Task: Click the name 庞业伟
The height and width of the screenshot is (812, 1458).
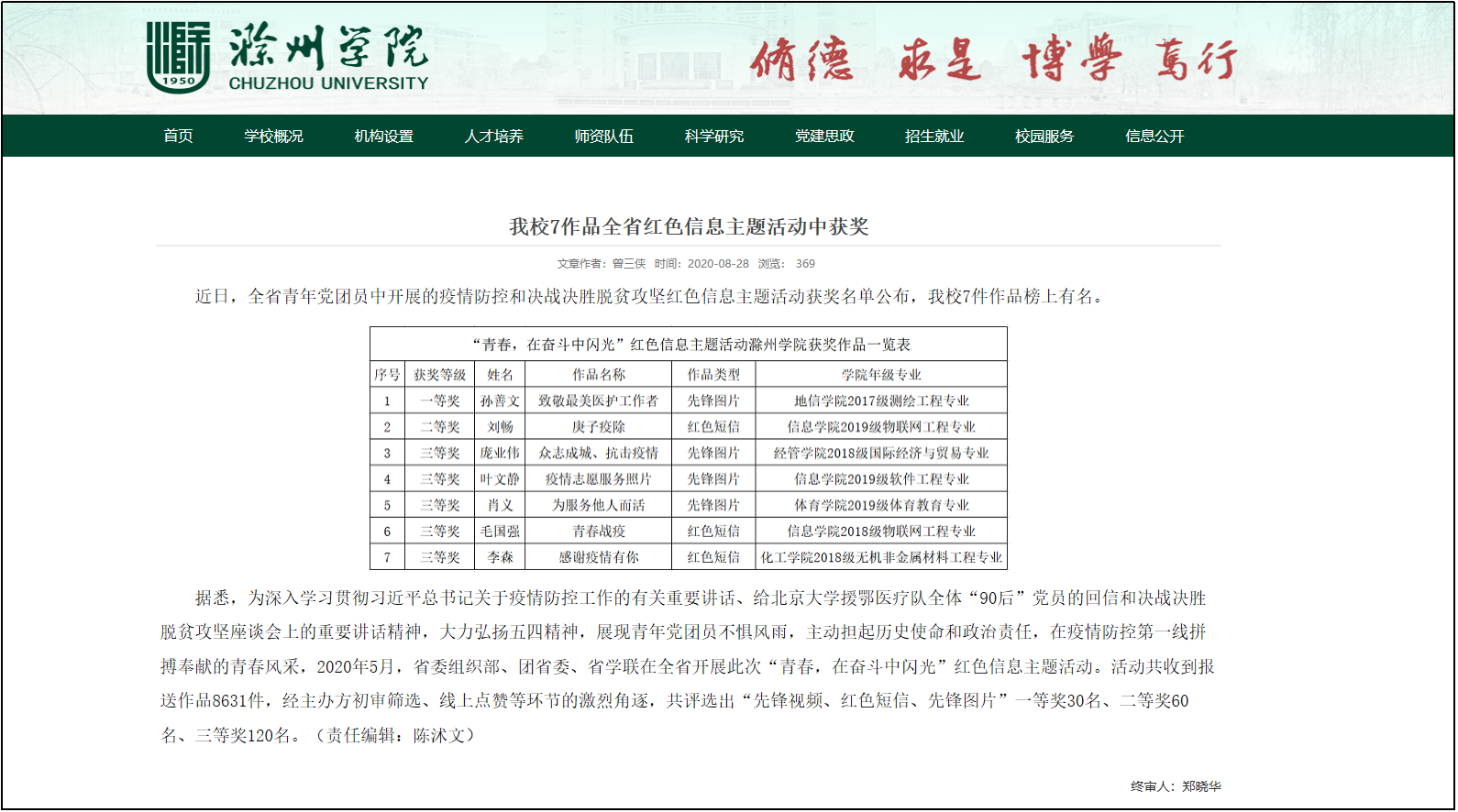Action: [x=500, y=453]
